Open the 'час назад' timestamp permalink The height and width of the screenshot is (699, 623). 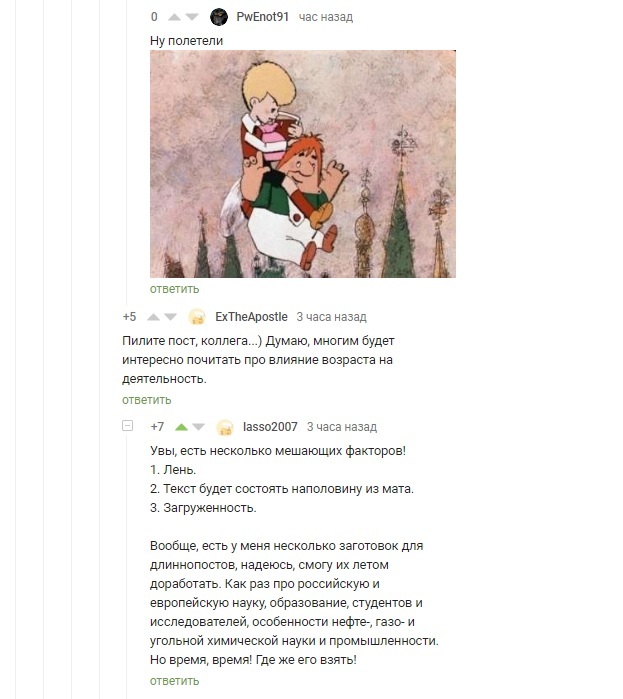click(x=326, y=17)
